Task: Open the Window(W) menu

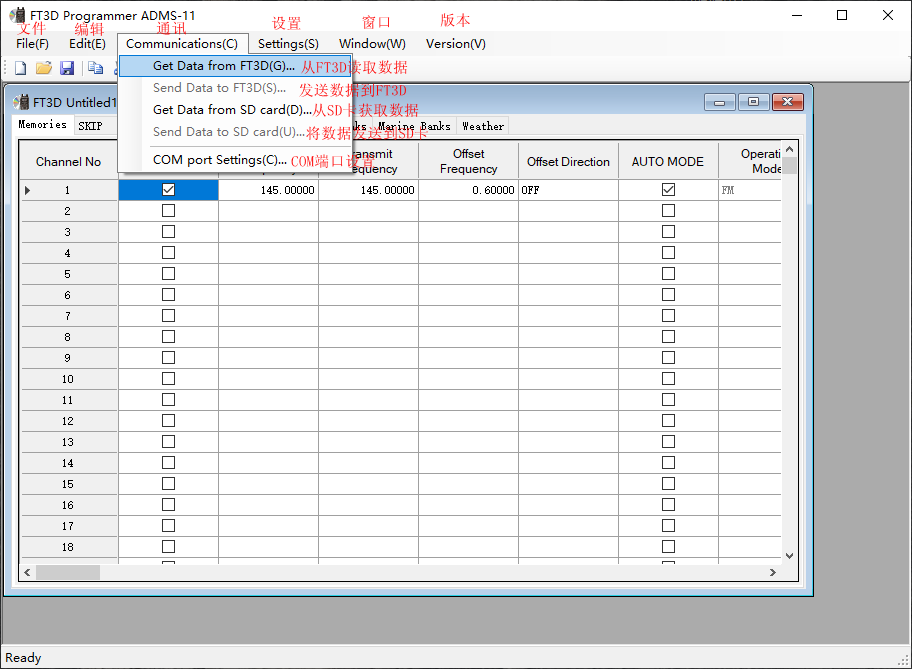Action: pyautogui.click(x=372, y=44)
